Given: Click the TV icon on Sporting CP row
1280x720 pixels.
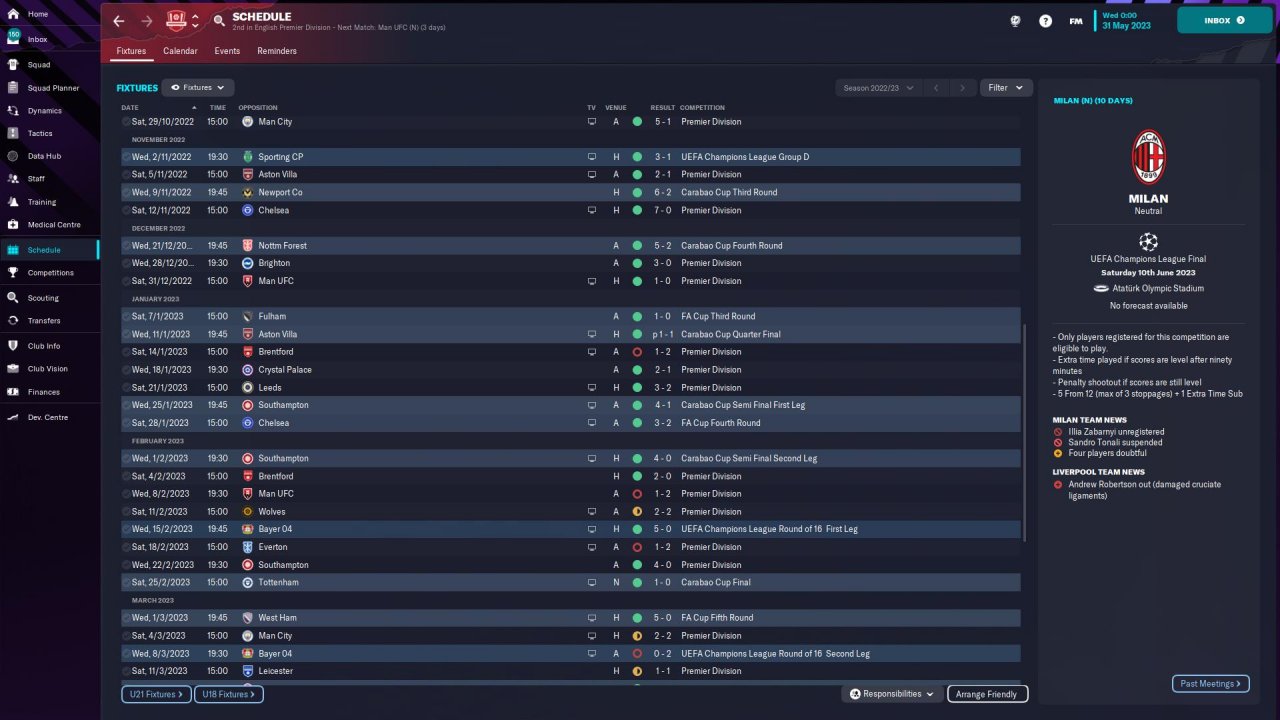Looking at the screenshot, I should (x=591, y=157).
